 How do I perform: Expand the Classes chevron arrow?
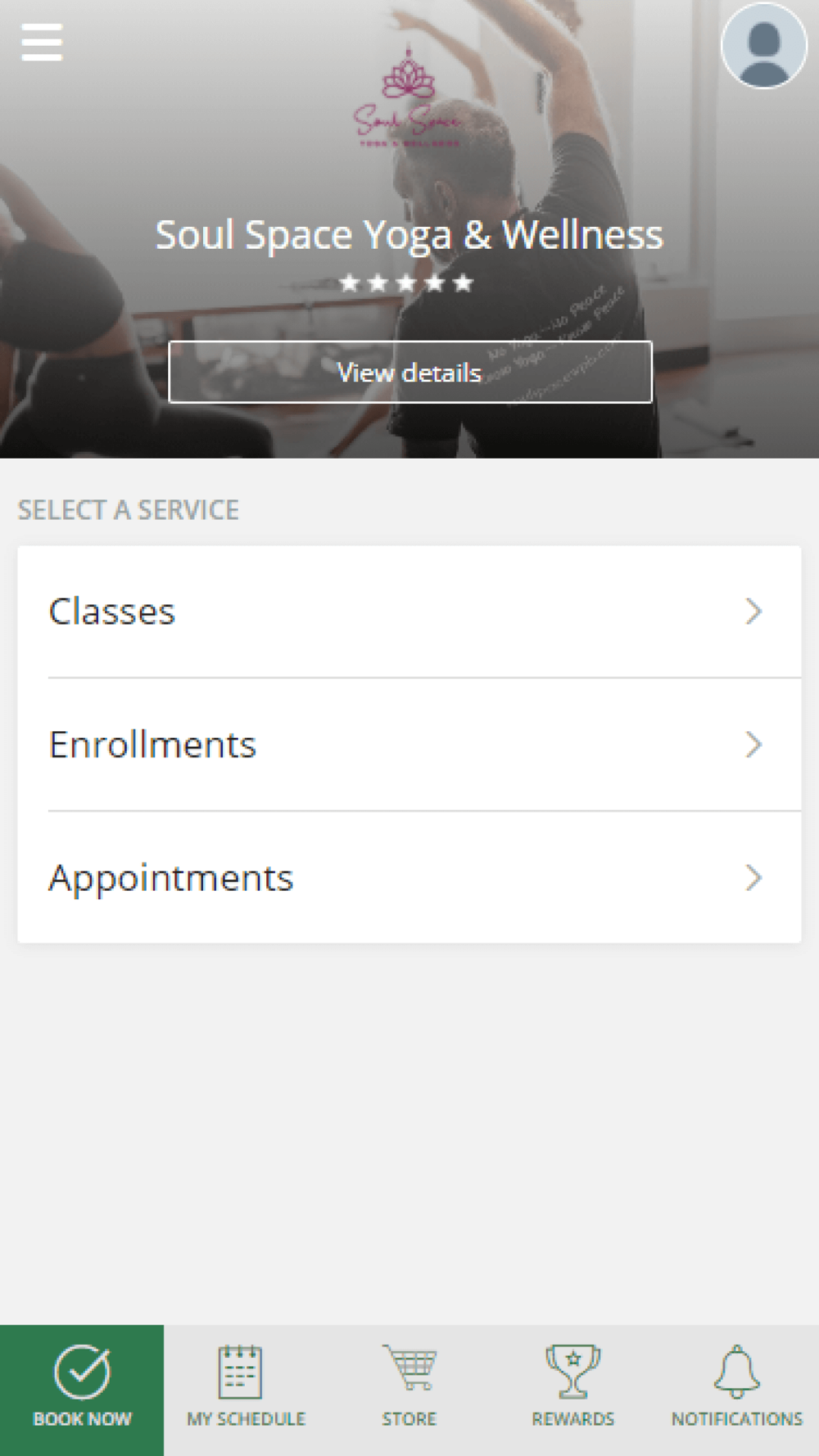pos(753,612)
